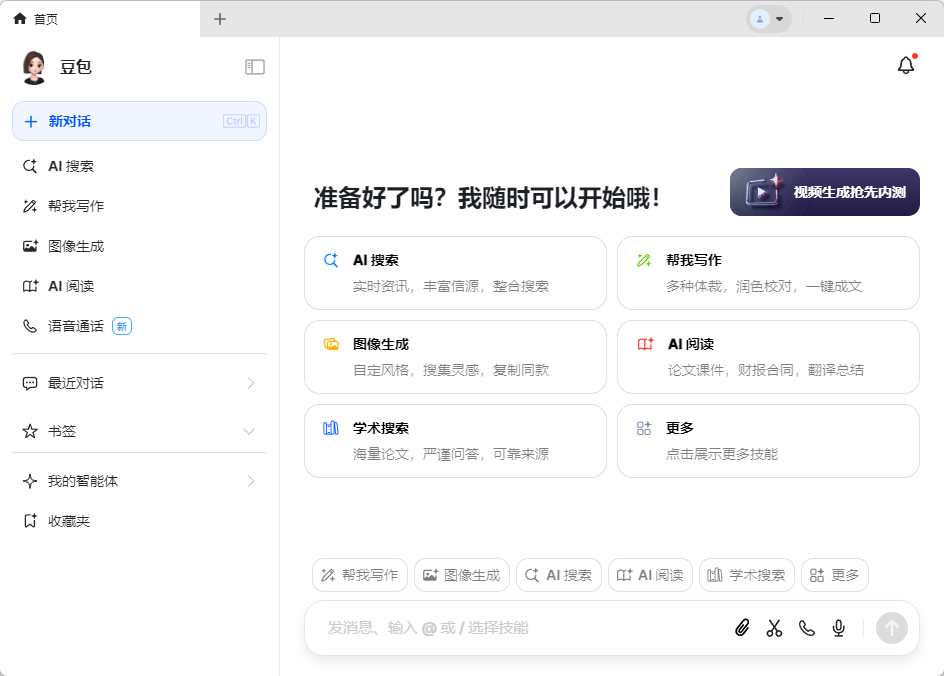This screenshot has height=676, width=944.
Task: Click subtitle 论文课件，财报合同，翻译总结
Action: tap(766, 370)
